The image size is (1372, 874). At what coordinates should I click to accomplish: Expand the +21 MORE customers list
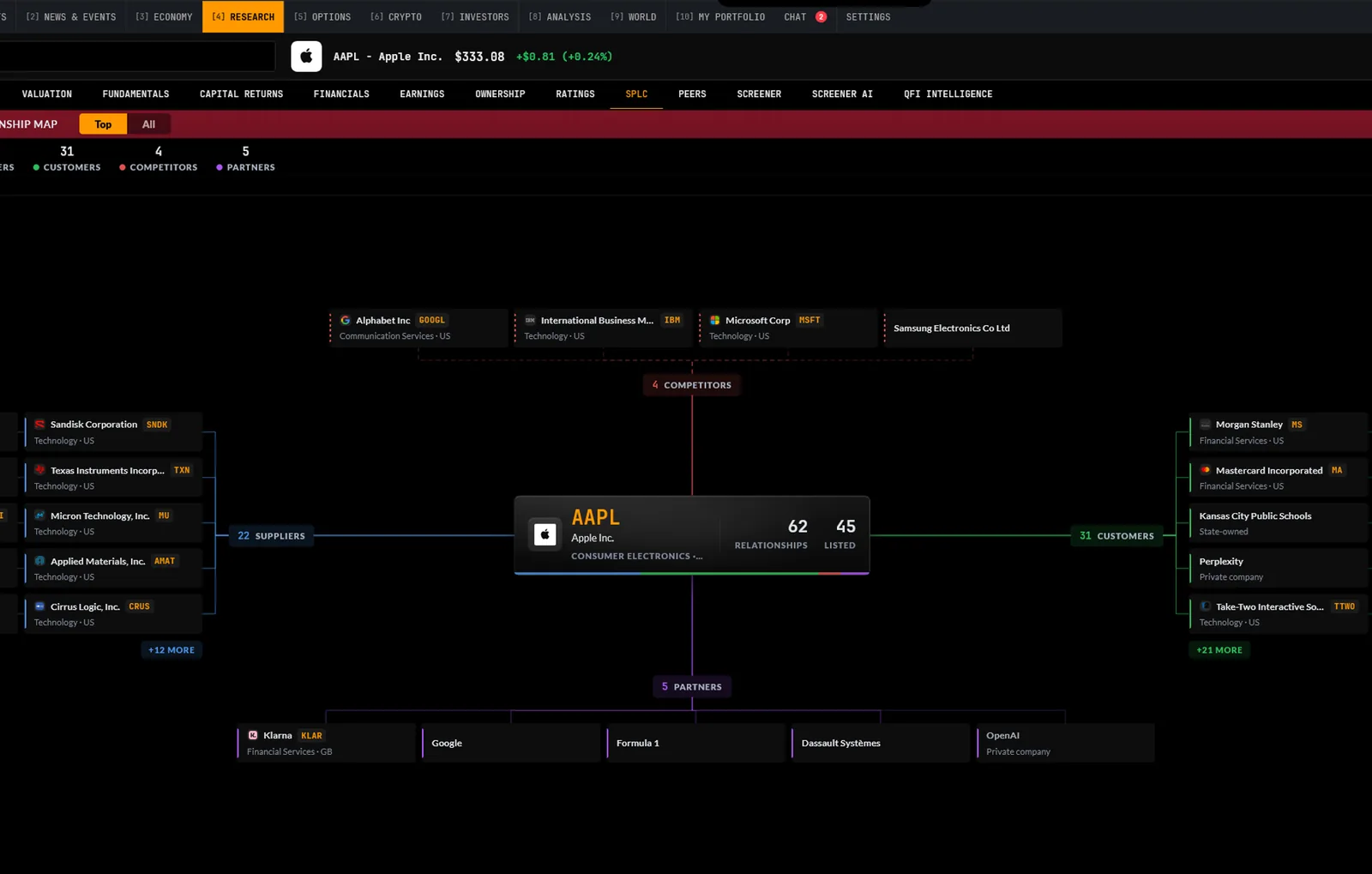point(1219,650)
